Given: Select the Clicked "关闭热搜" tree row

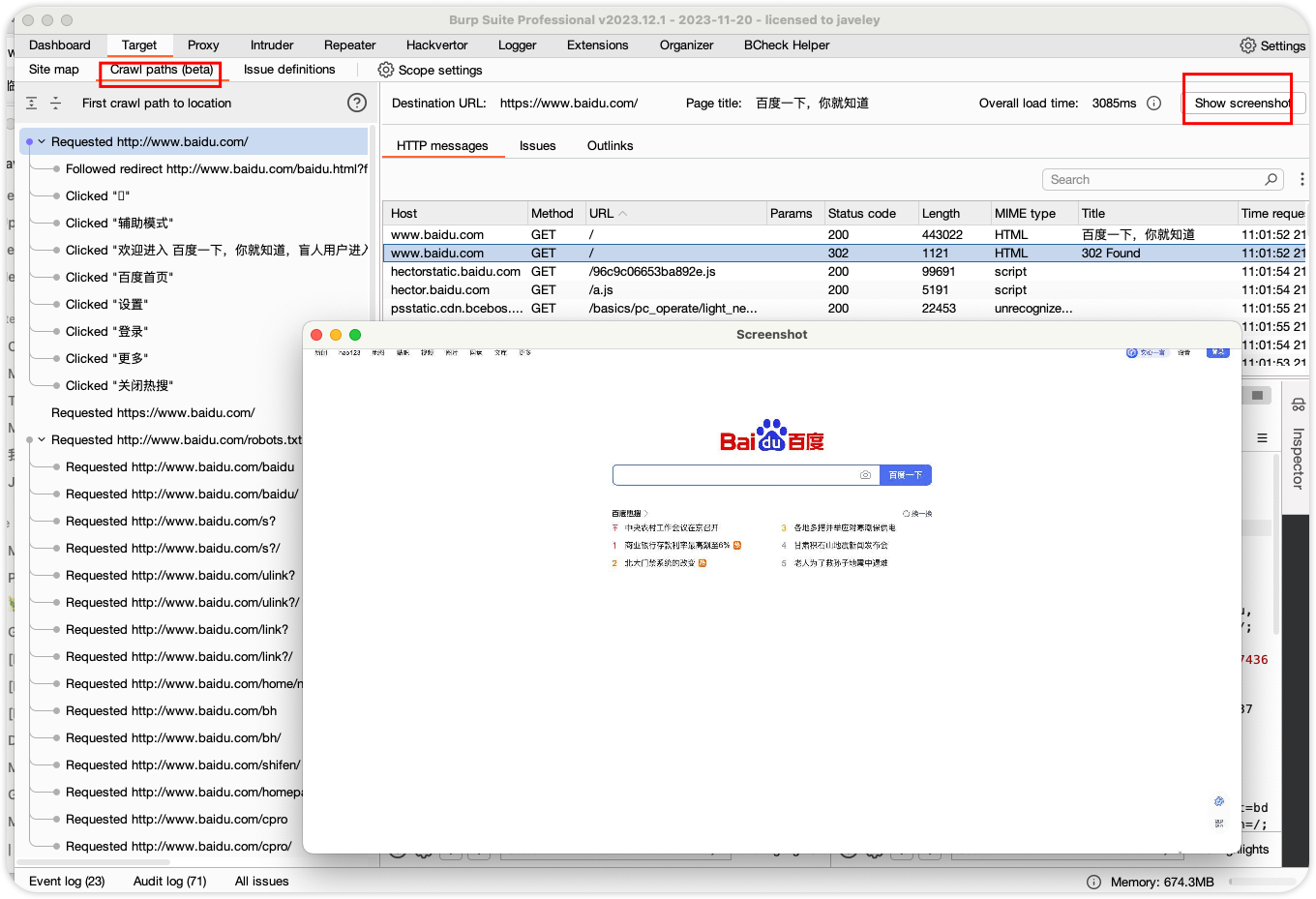Looking at the screenshot, I should click(x=119, y=386).
